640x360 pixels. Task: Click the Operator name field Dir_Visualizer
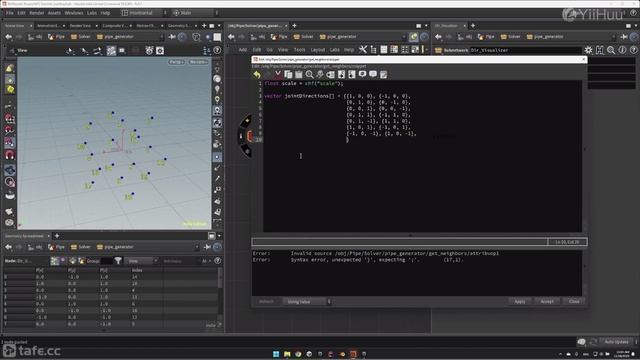(x=525, y=50)
